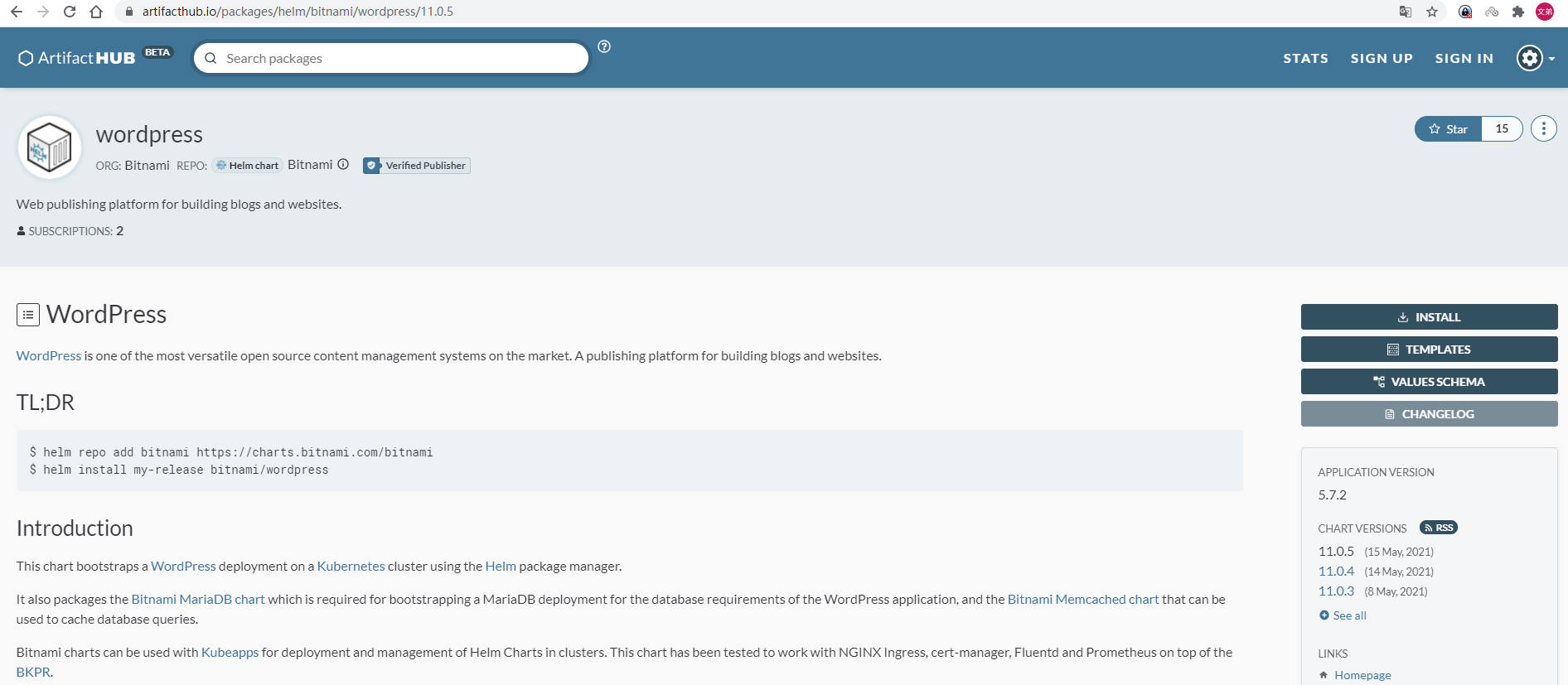Click the Verified Publisher badge
Viewport: 1568px width, 685px height.
[417, 166]
